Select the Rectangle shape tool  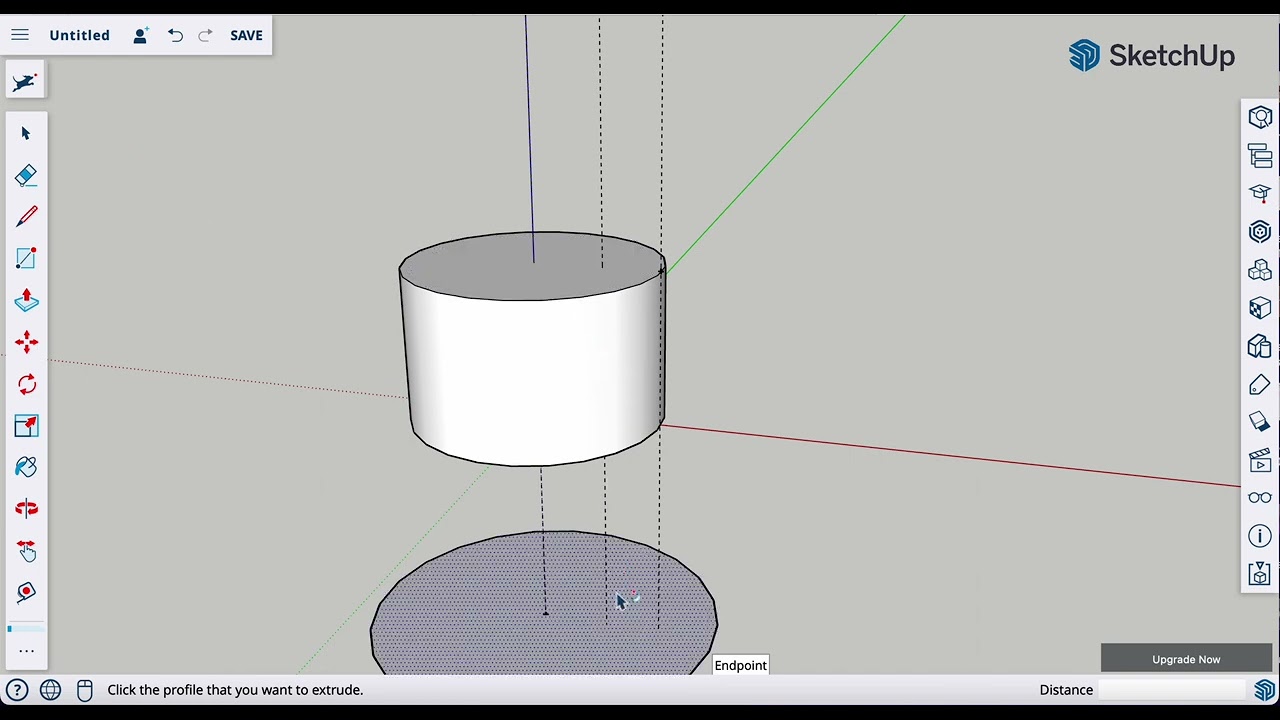[x=26, y=259]
